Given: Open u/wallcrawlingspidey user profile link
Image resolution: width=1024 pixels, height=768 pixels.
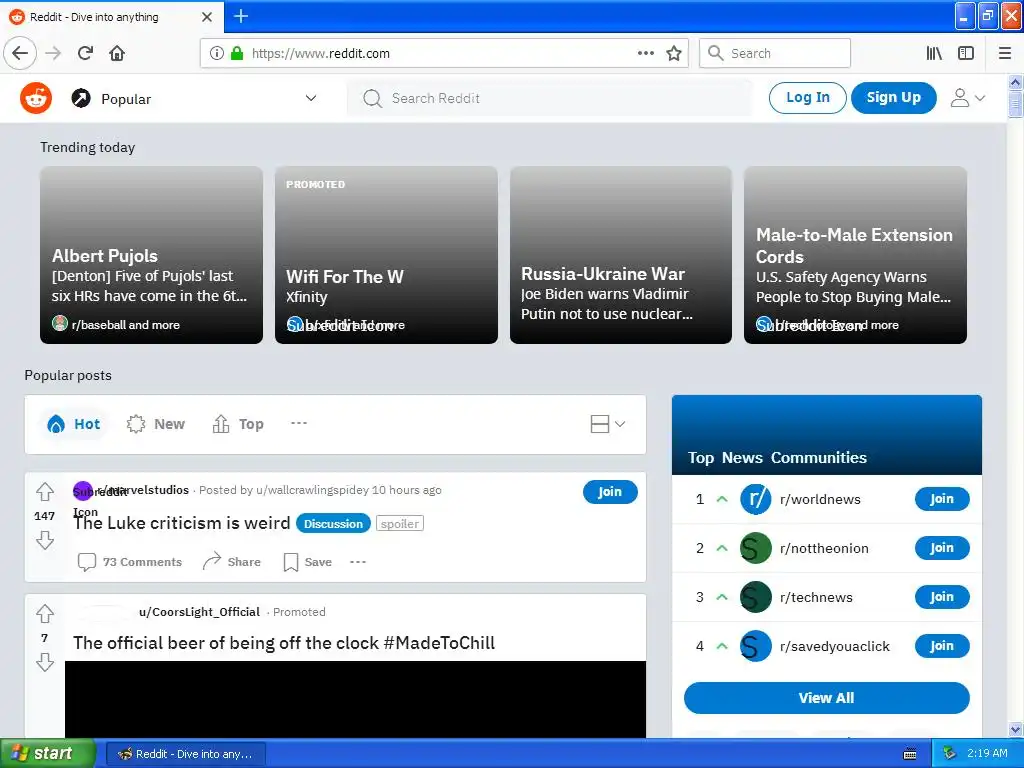Looking at the screenshot, I should 312,490.
